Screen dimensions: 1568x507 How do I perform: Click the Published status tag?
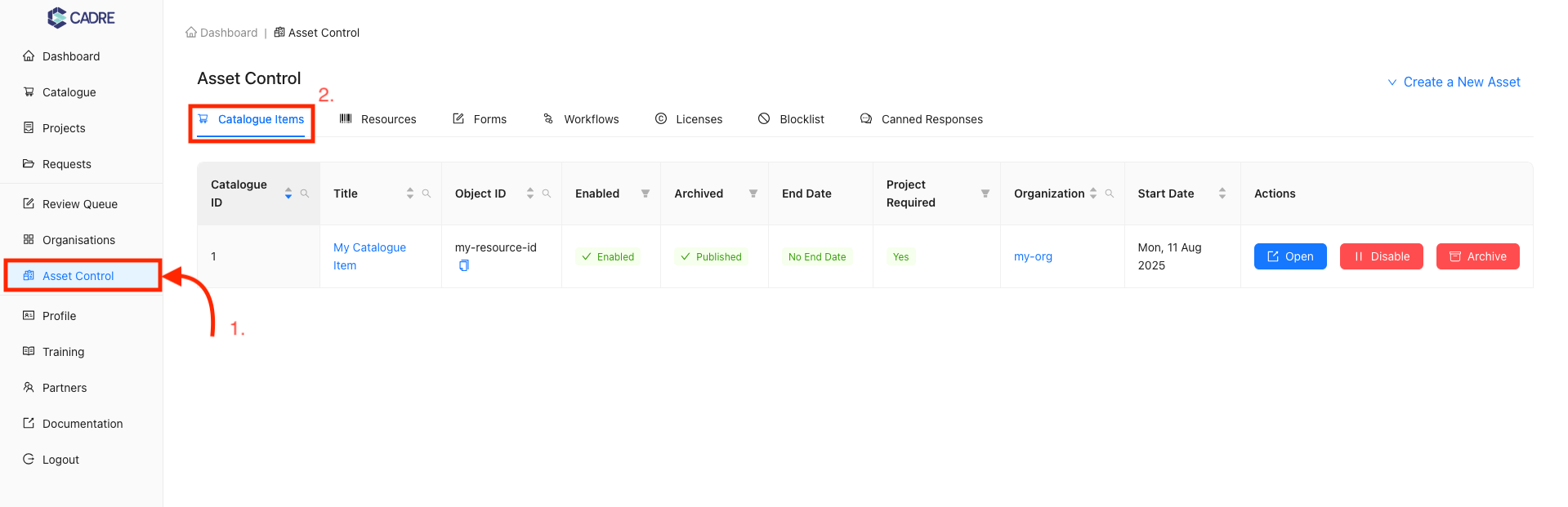click(711, 256)
